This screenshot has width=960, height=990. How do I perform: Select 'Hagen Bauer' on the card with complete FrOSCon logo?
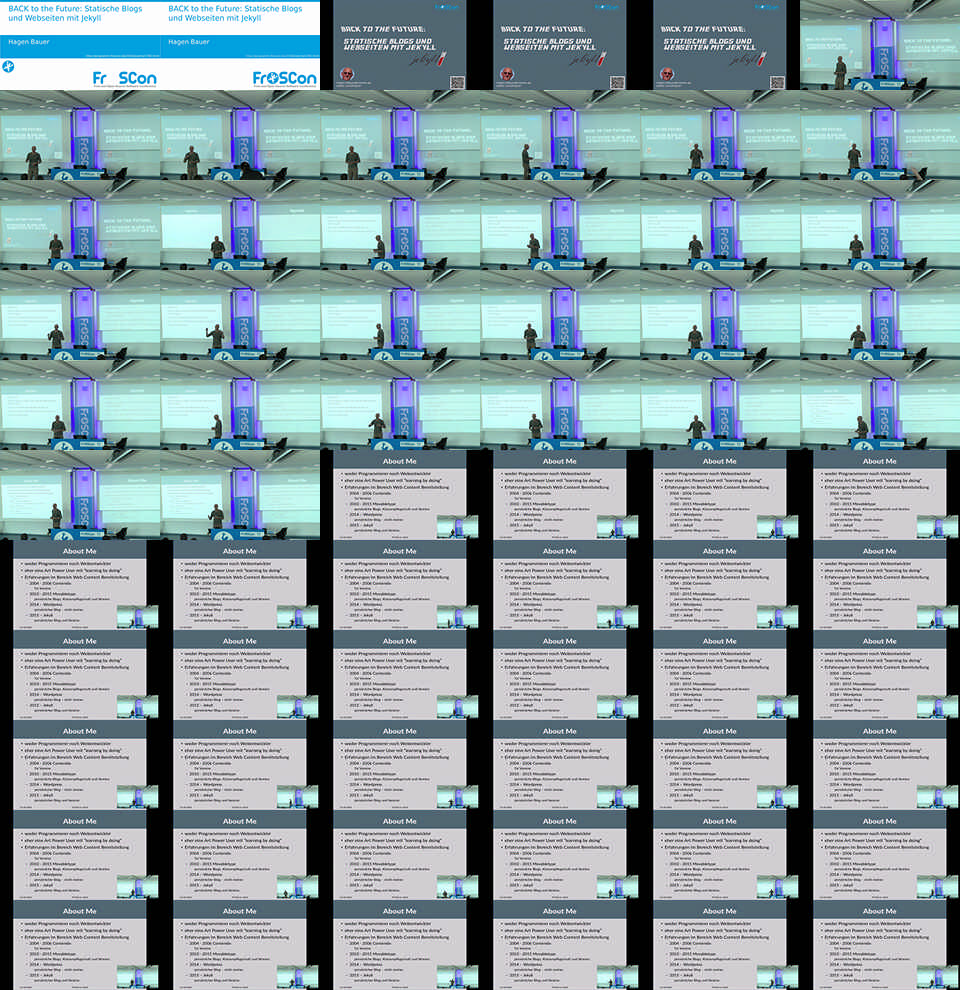pos(189,42)
